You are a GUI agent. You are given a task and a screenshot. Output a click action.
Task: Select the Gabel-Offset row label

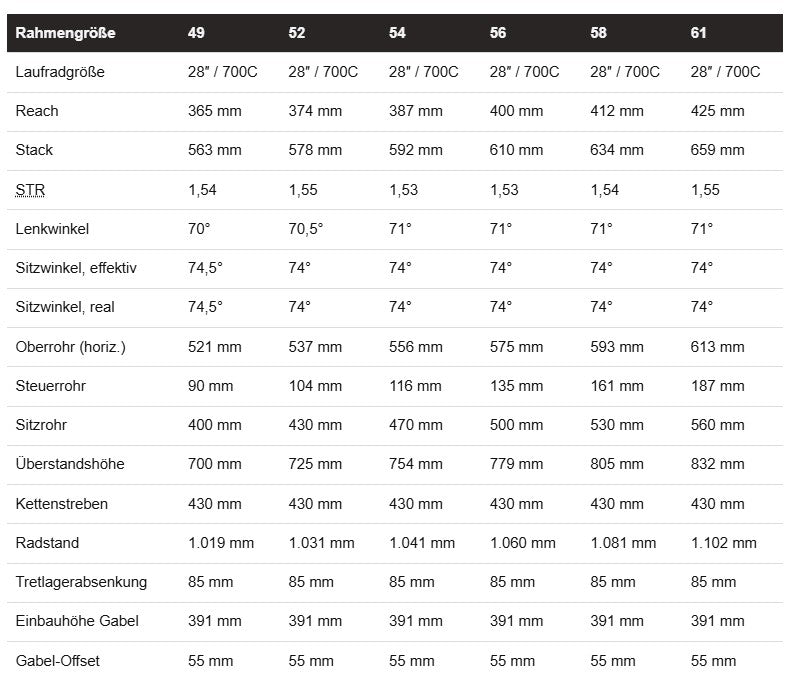(58, 661)
